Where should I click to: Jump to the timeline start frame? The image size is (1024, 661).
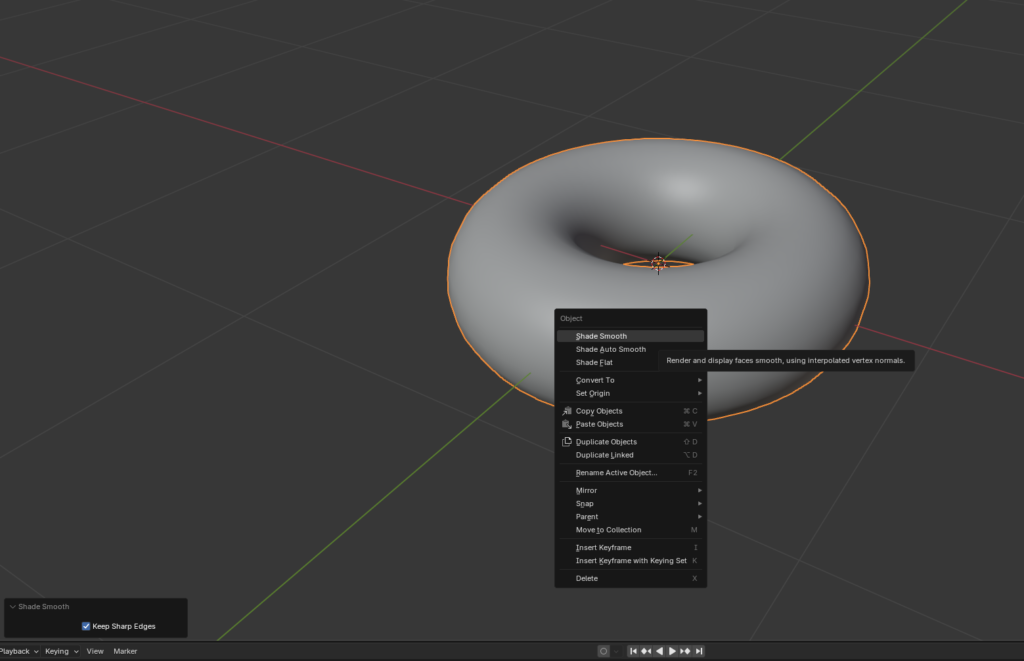pos(633,651)
